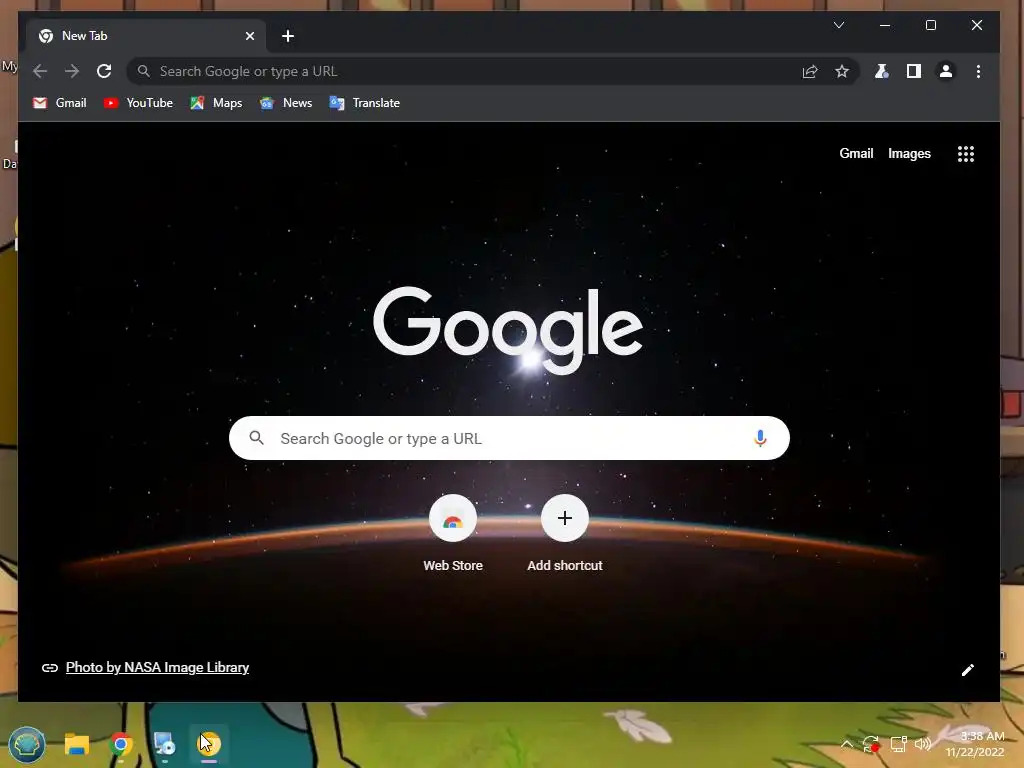Focus the address bar search field
1024x768 pixels.
[492, 71]
